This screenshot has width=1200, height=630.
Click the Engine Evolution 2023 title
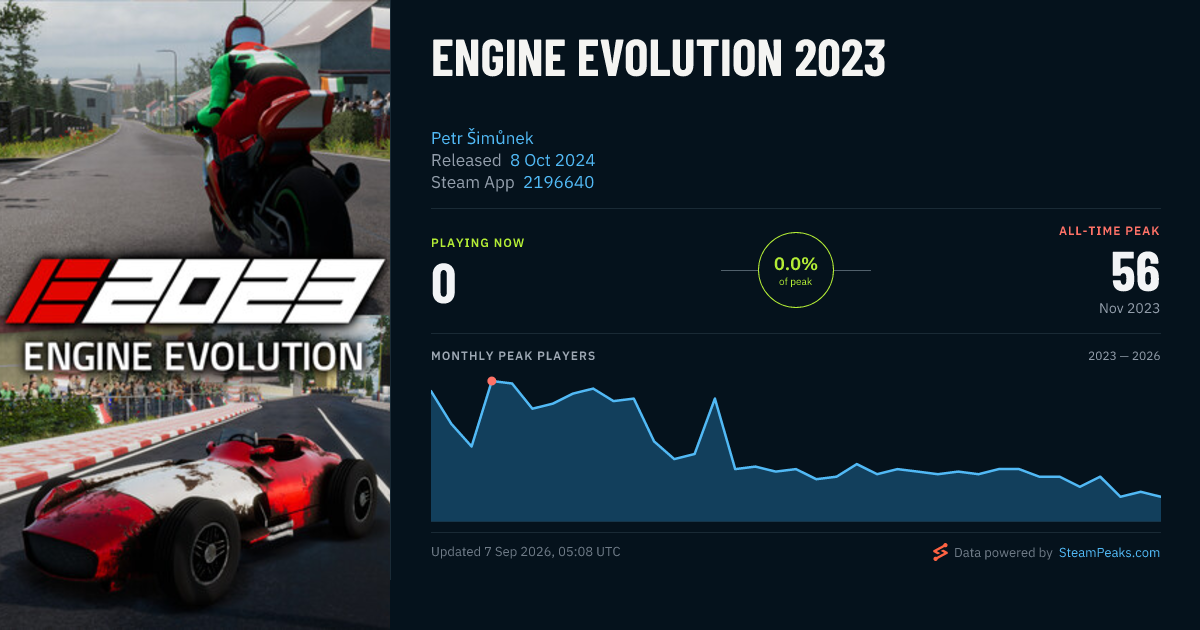pos(658,60)
